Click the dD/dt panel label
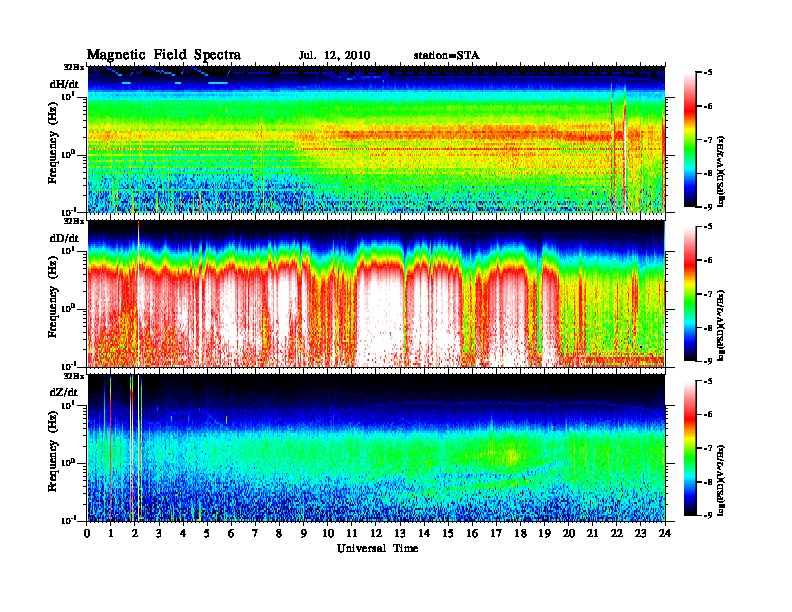This screenshot has height=612, width=792. [64, 238]
